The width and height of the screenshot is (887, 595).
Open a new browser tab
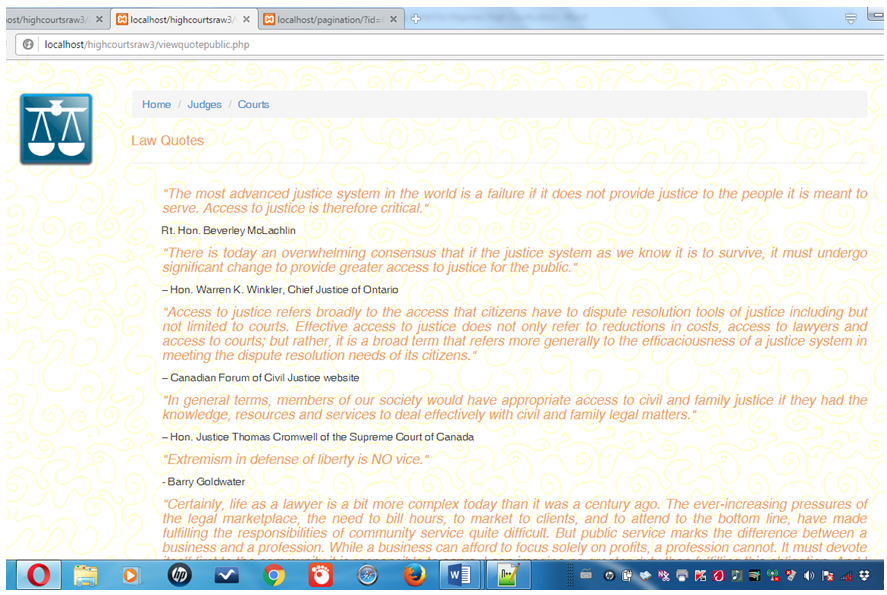click(x=416, y=19)
